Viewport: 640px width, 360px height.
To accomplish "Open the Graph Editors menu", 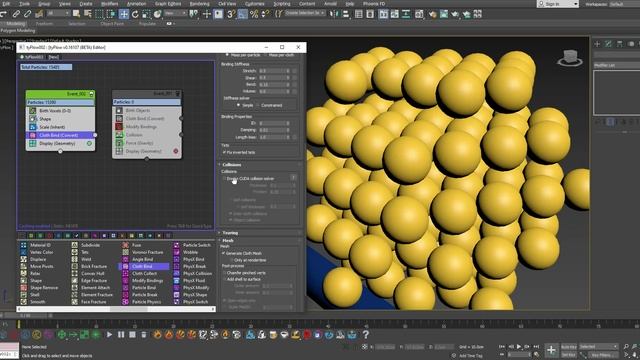I will point(168,4).
